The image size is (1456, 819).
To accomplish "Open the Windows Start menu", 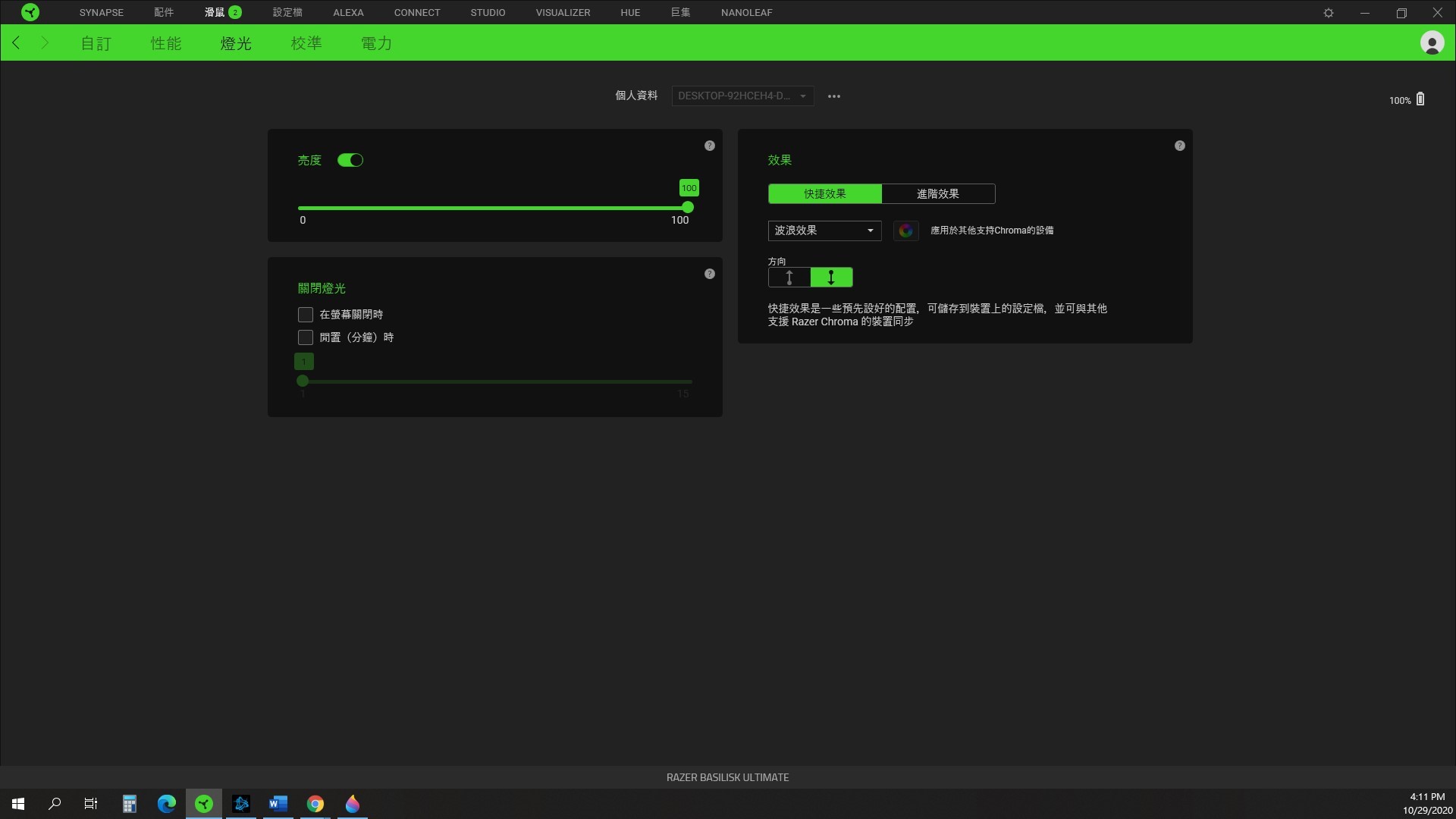I will click(18, 803).
